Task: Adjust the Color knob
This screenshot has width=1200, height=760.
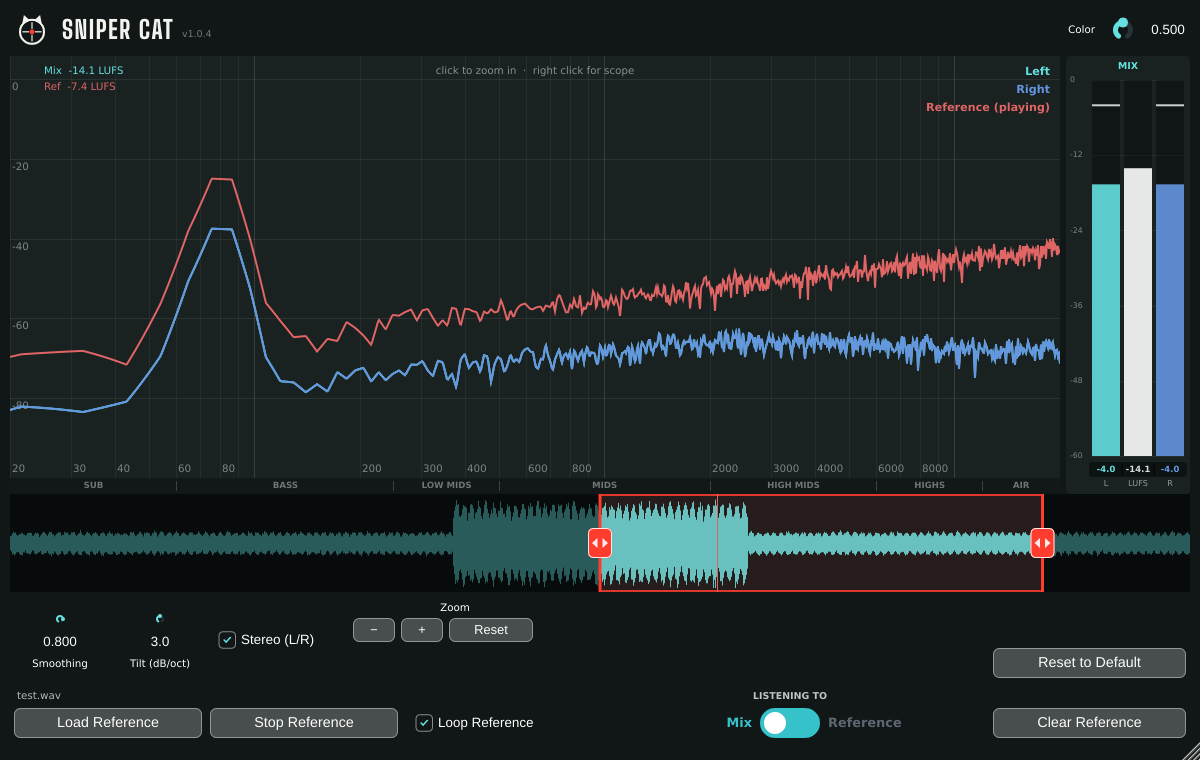Action: coord(1122,29)
